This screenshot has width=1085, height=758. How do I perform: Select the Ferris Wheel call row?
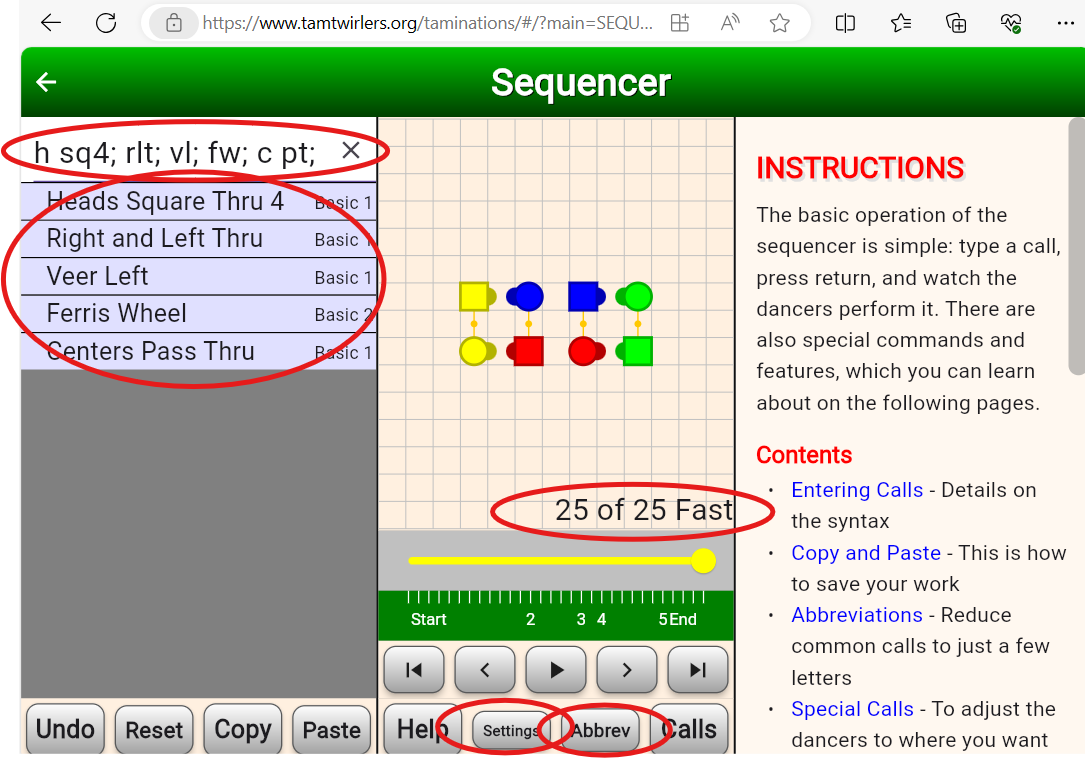[199, 314]
